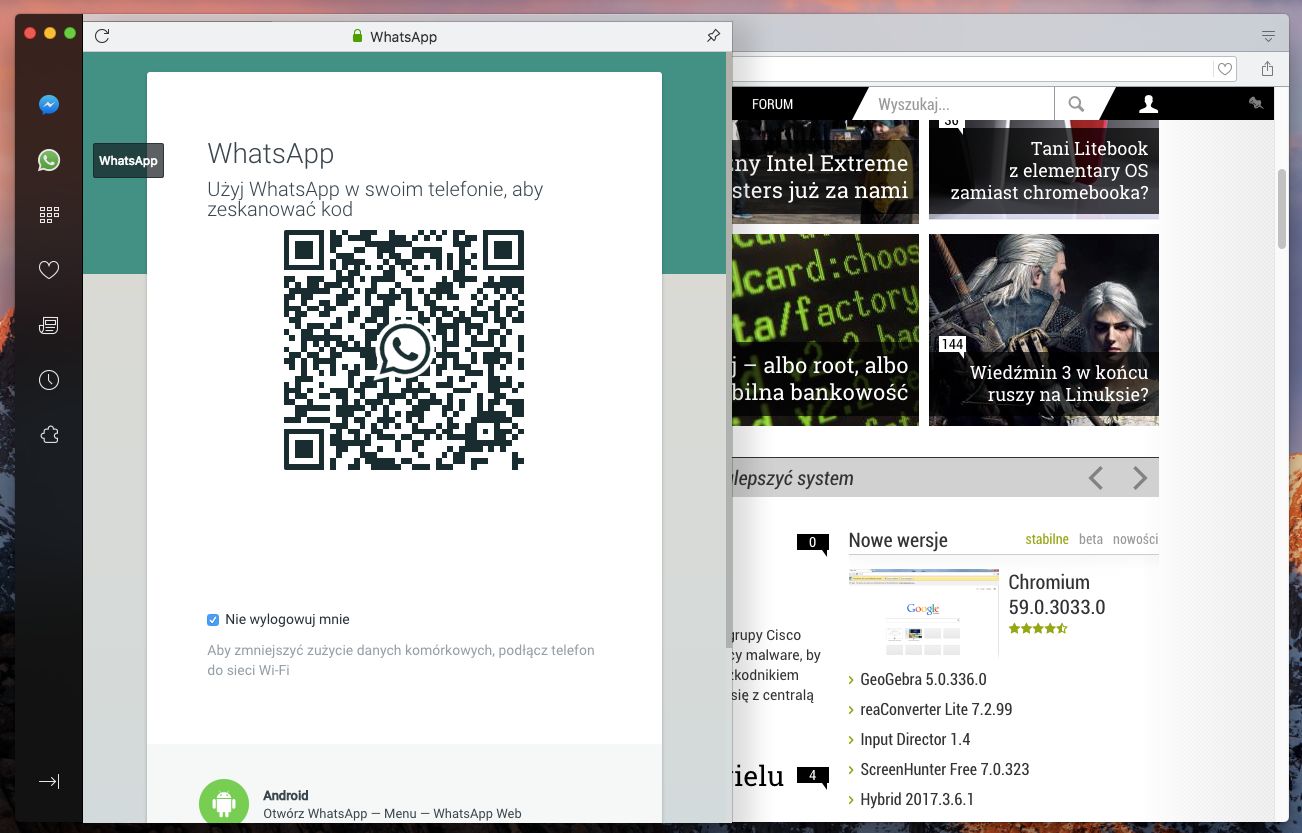
Task: Open the Intel Extreme Masters article tile
Action: coord(825,171)
